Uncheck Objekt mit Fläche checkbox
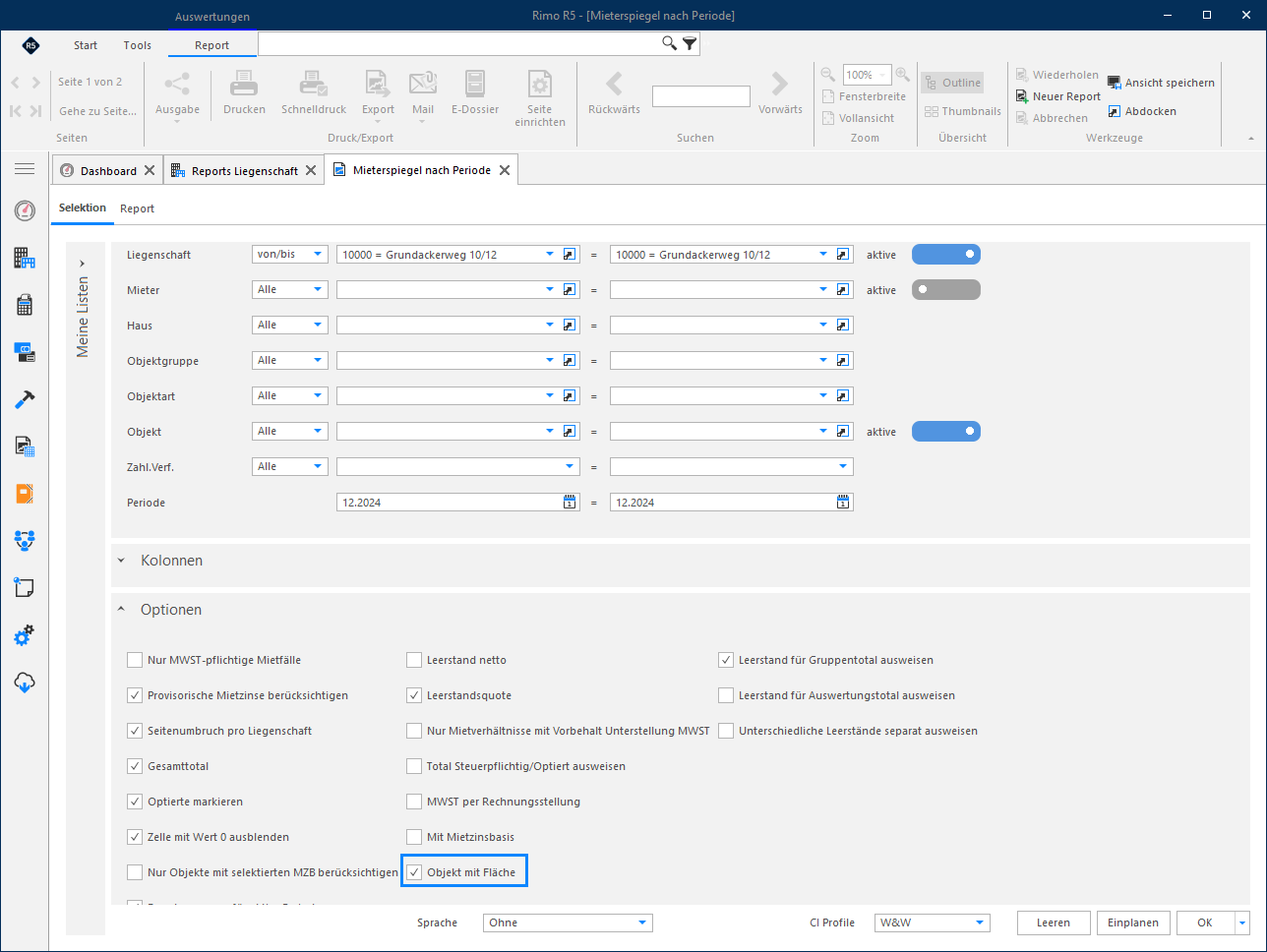1267x952 pixels. coord(414,872)
